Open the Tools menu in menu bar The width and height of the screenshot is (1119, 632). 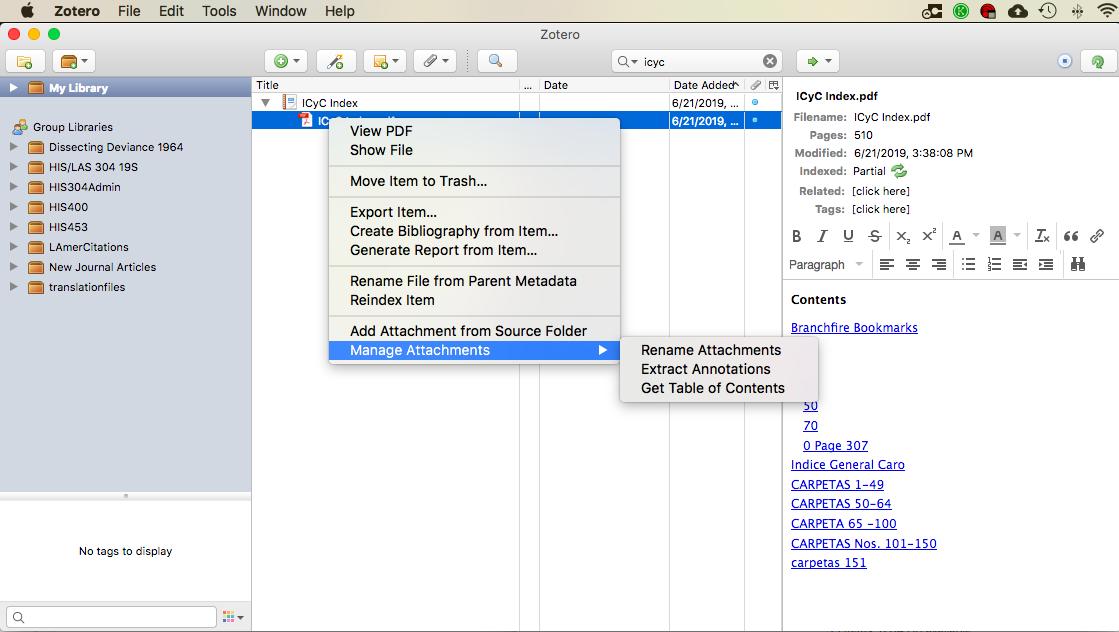[218, 11]
